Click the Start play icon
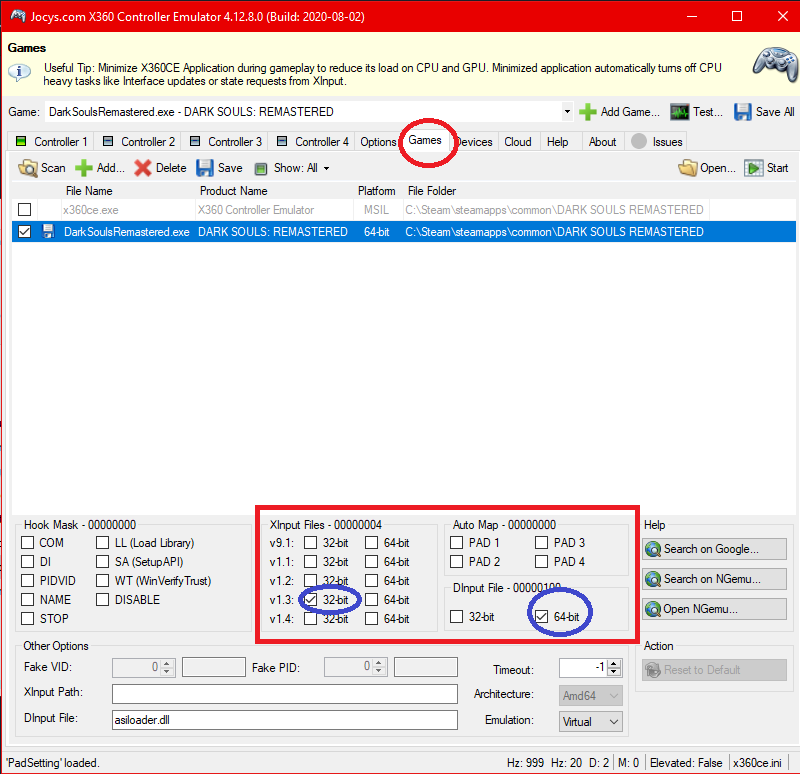 pos(754,168)
